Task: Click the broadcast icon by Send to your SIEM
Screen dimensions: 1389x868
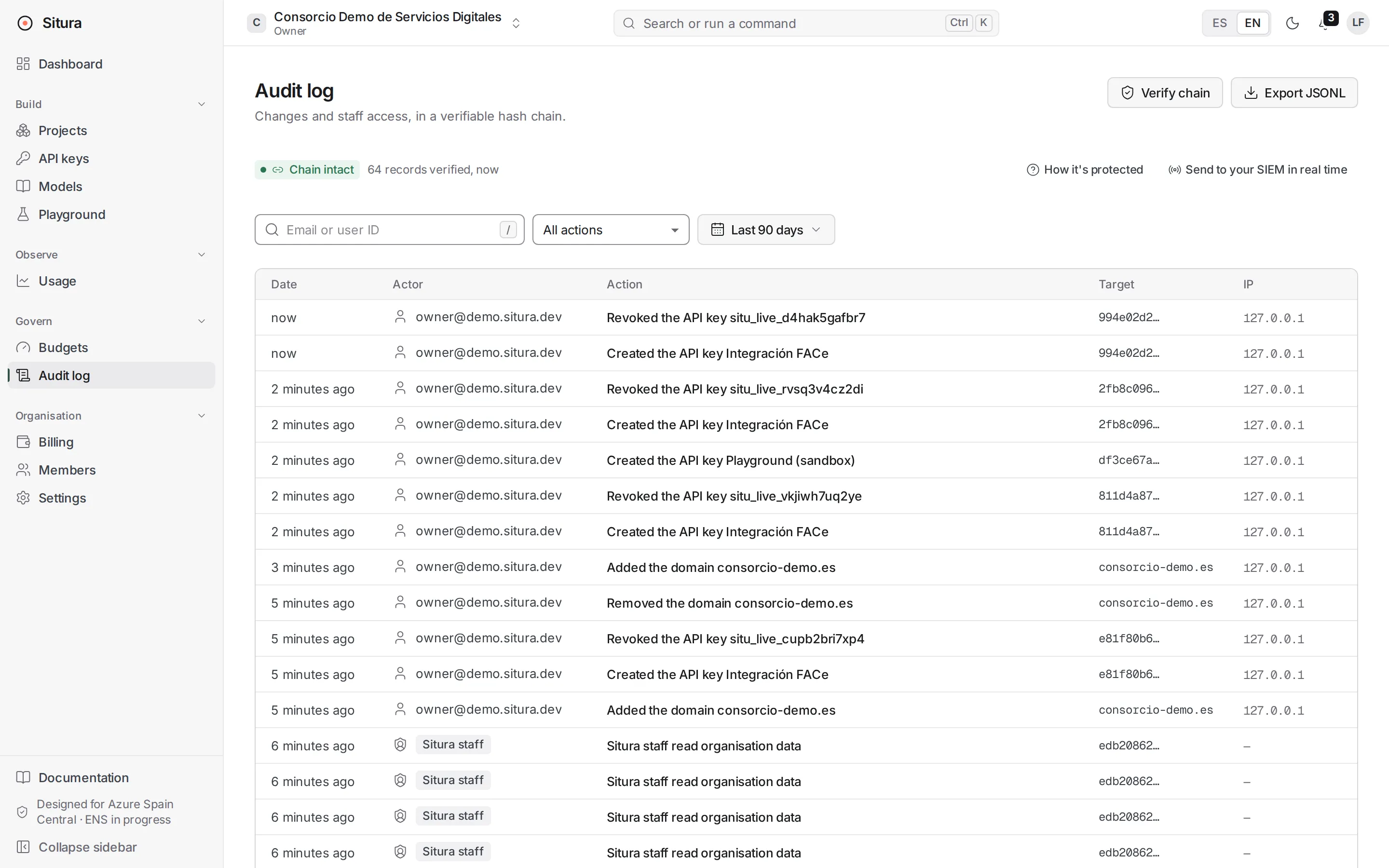Action: click(1174, 170)
